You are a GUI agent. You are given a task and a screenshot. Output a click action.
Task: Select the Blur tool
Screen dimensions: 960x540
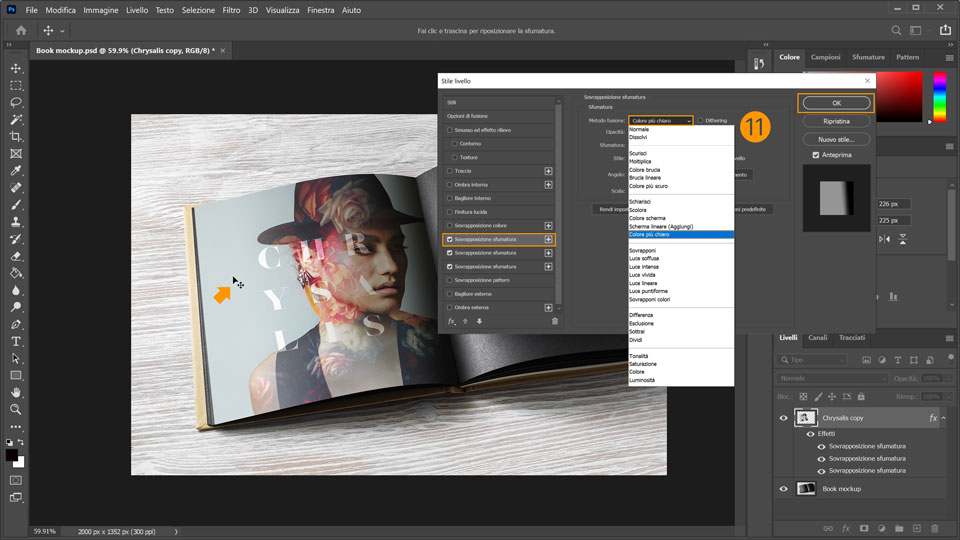(x=16, y=290)
